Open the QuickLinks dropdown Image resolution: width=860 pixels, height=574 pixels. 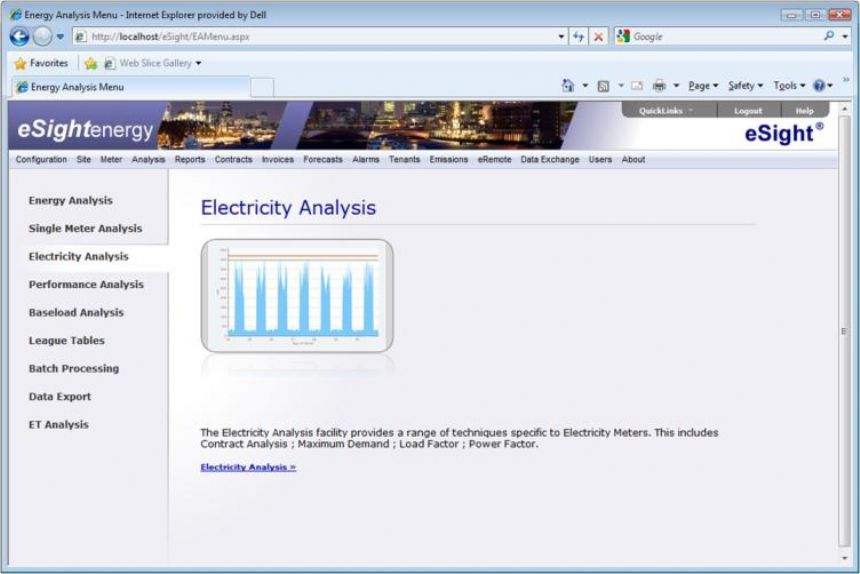[666, 111]
